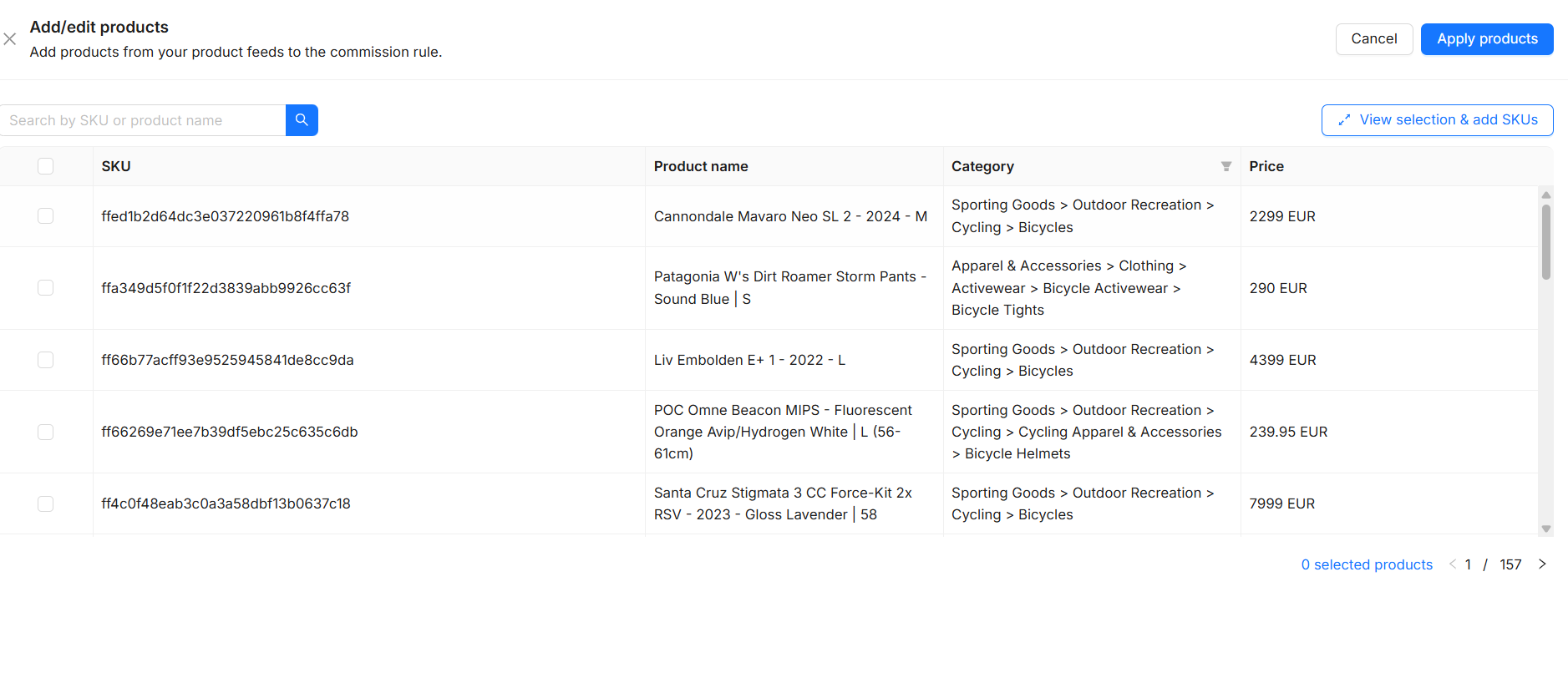This screenshot has height=678, width=1568.
Task: Select the POC Omne Beacon MIPS row checkbox
Action: [46, 432]
